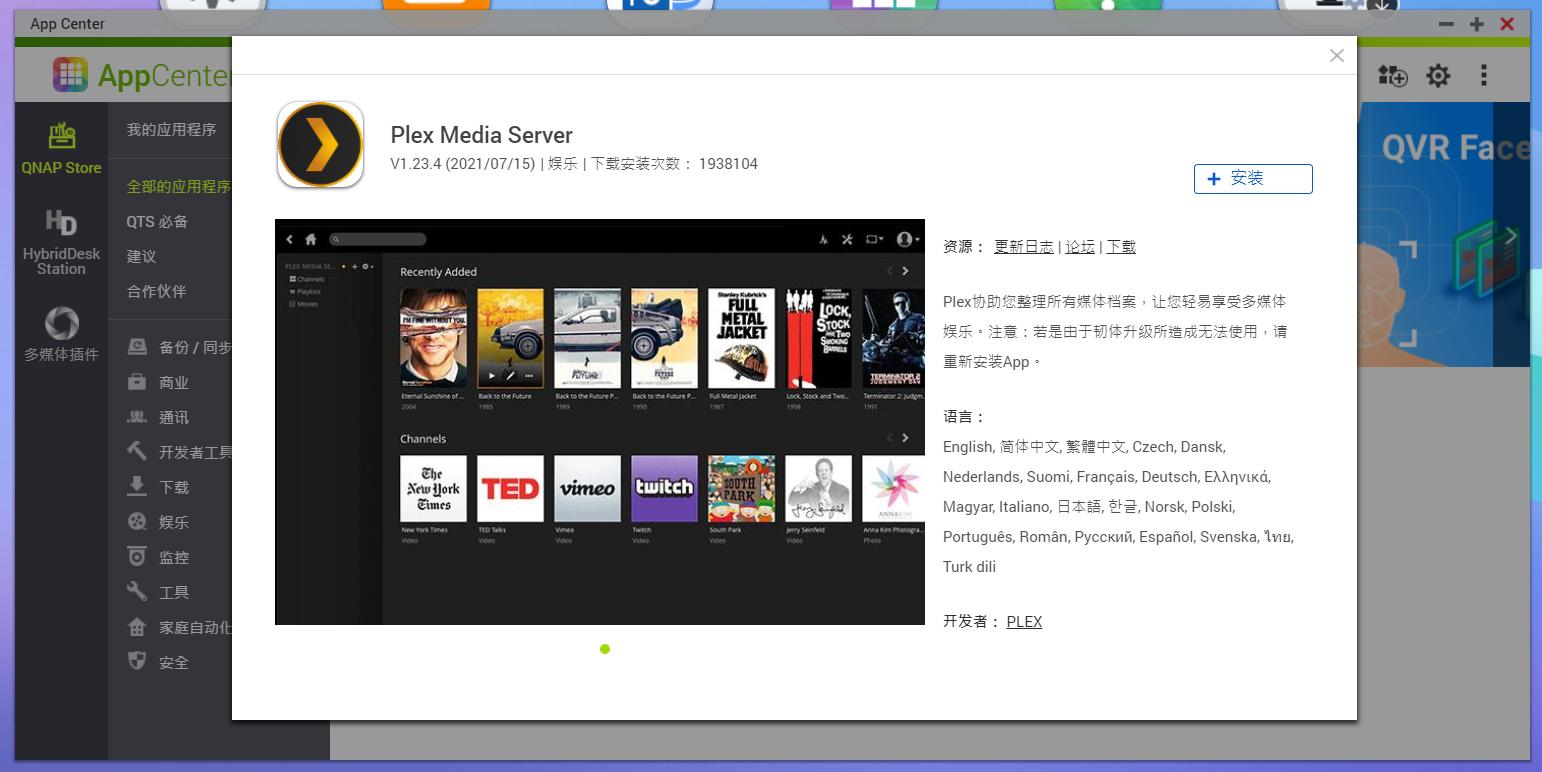This screenshot has width=1542, height=772.
Task: Open the security (安全) category
Action: point(173,662)
